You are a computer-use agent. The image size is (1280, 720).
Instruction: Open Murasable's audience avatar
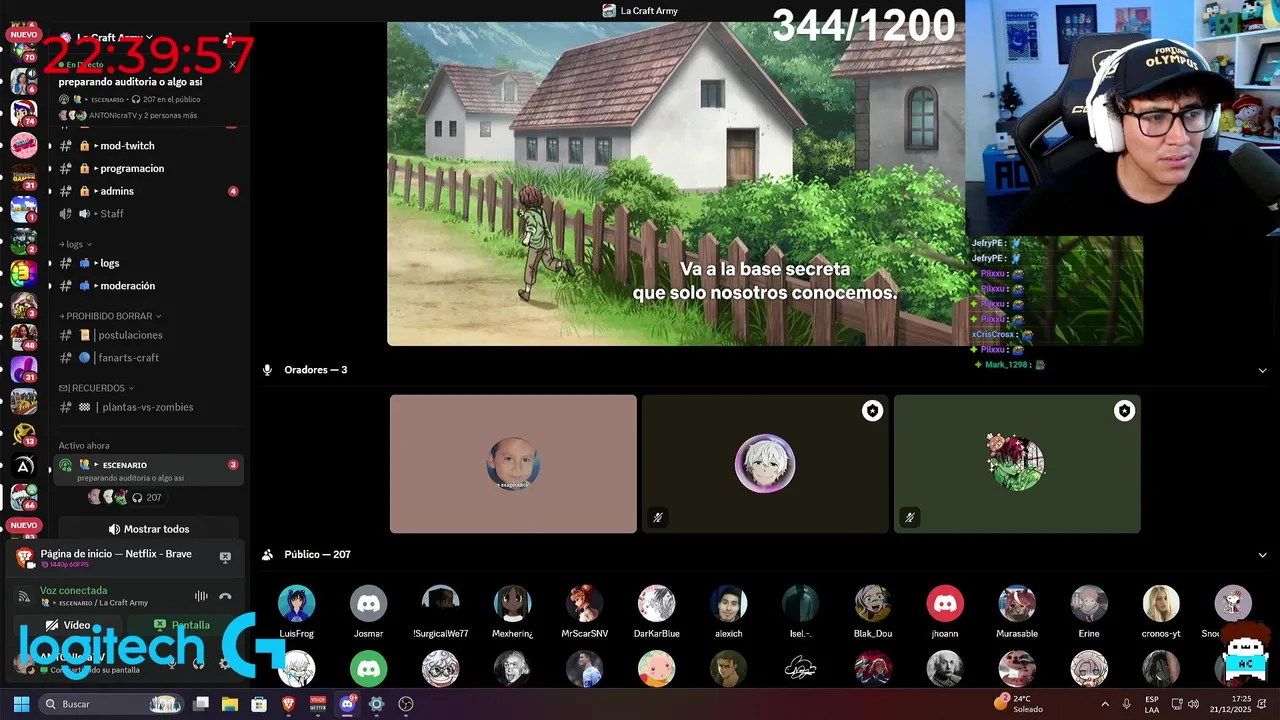[1017, 604]
